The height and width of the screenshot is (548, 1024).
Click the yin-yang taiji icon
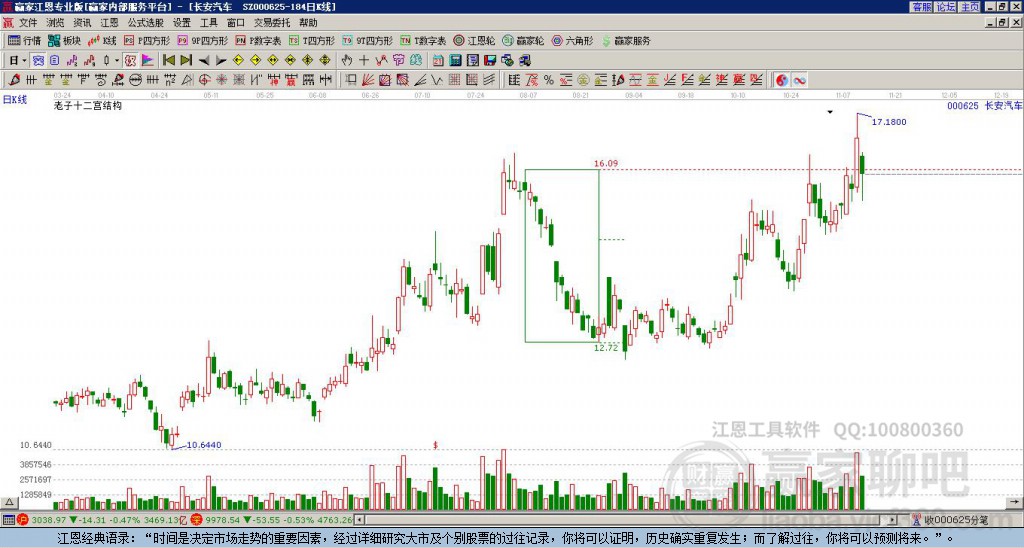coord(781,80)
